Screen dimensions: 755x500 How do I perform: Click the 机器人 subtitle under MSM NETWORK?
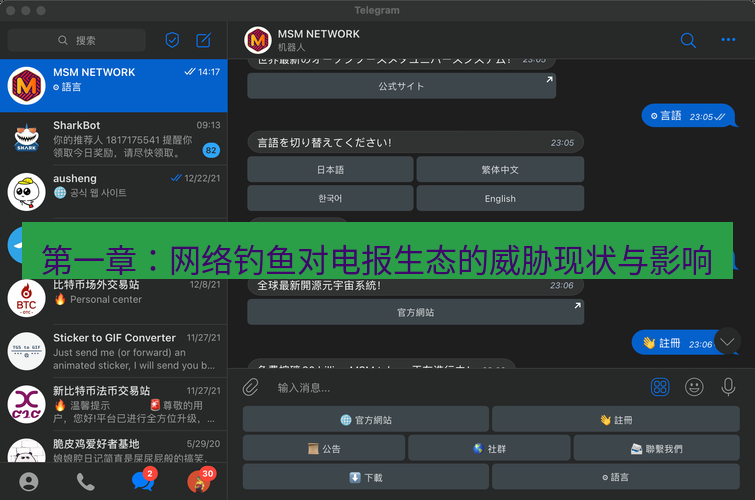pos(291,47)
